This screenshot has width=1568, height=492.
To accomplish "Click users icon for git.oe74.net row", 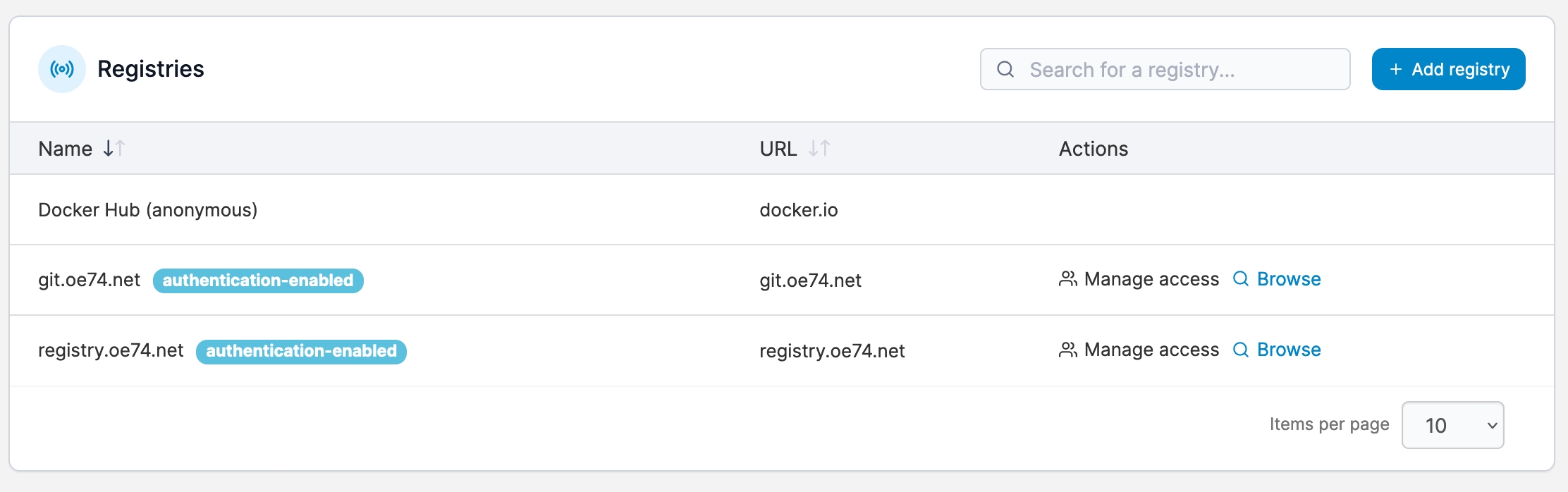I will tap(1068, 280).
